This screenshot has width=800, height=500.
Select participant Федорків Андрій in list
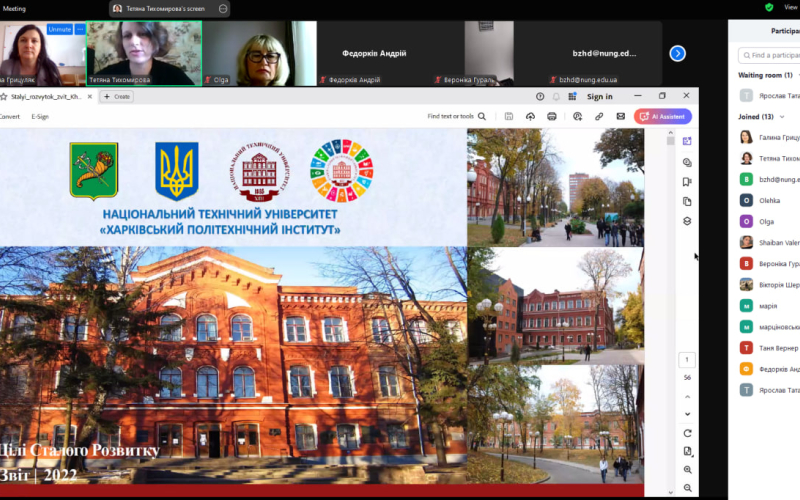click(769, 369)
